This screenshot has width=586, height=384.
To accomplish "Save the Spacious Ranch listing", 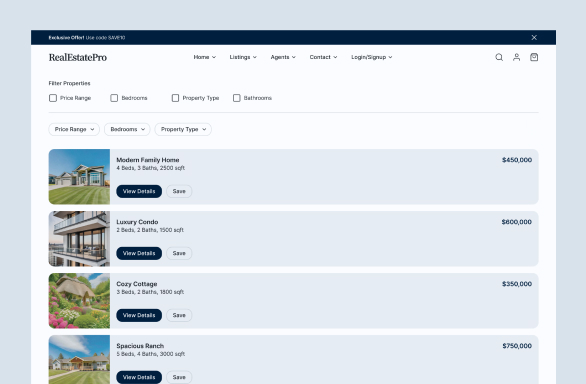I will 179,377.
